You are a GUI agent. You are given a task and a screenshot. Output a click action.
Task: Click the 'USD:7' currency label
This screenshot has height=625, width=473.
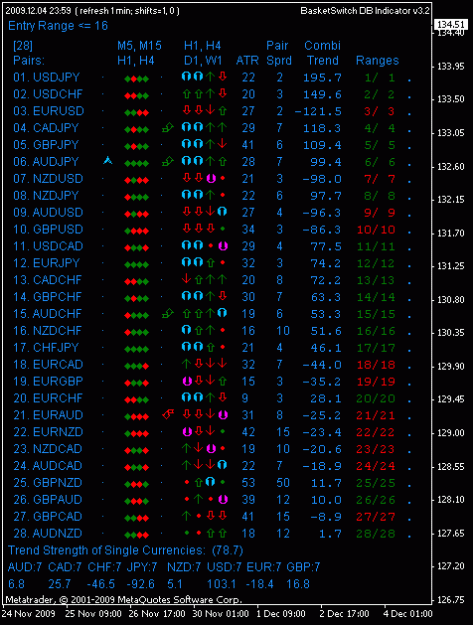click(x=224, y=567)
